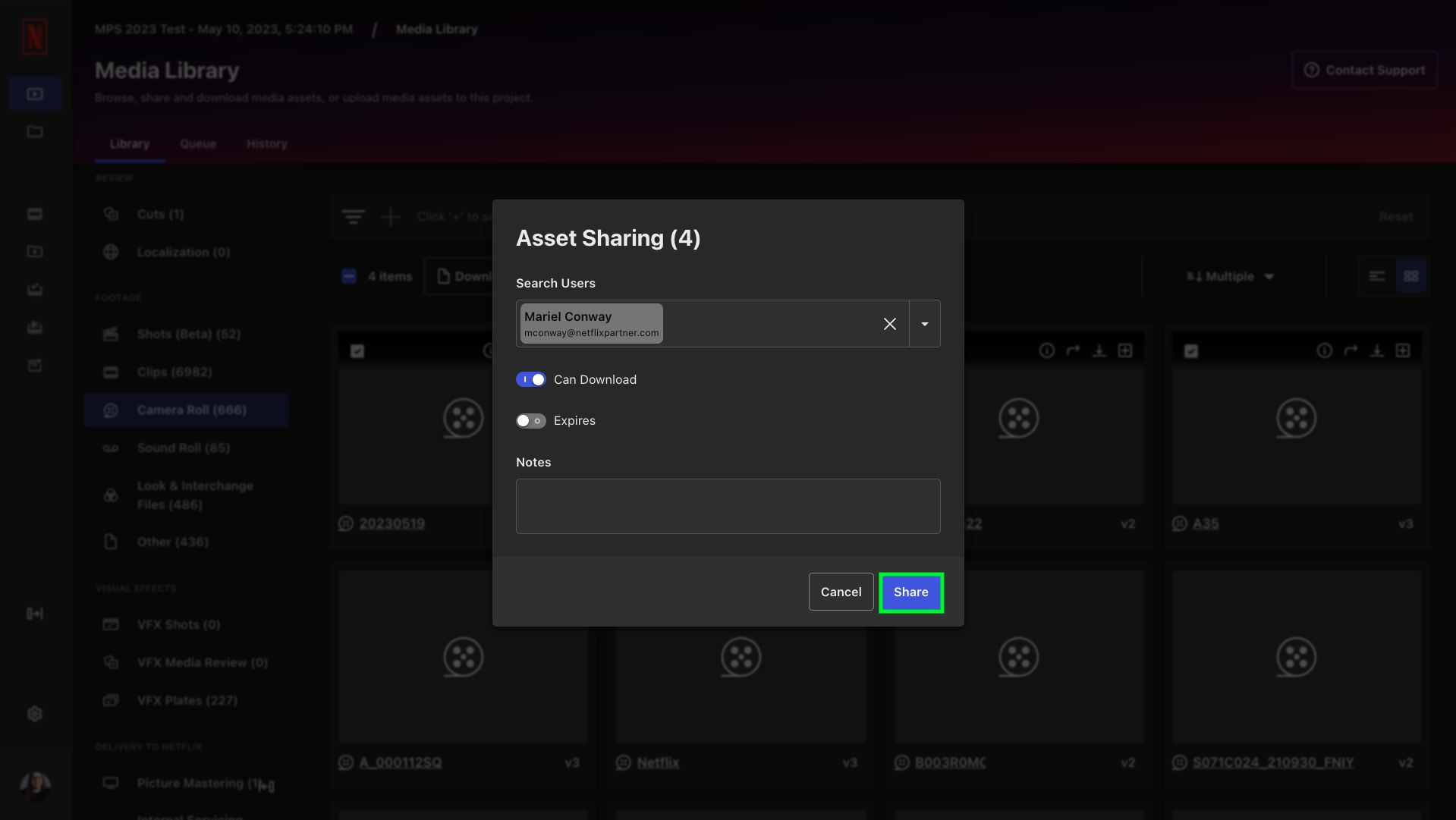Select the Library tab
The height and width of the screenshot is (820, 1456).
130,143
